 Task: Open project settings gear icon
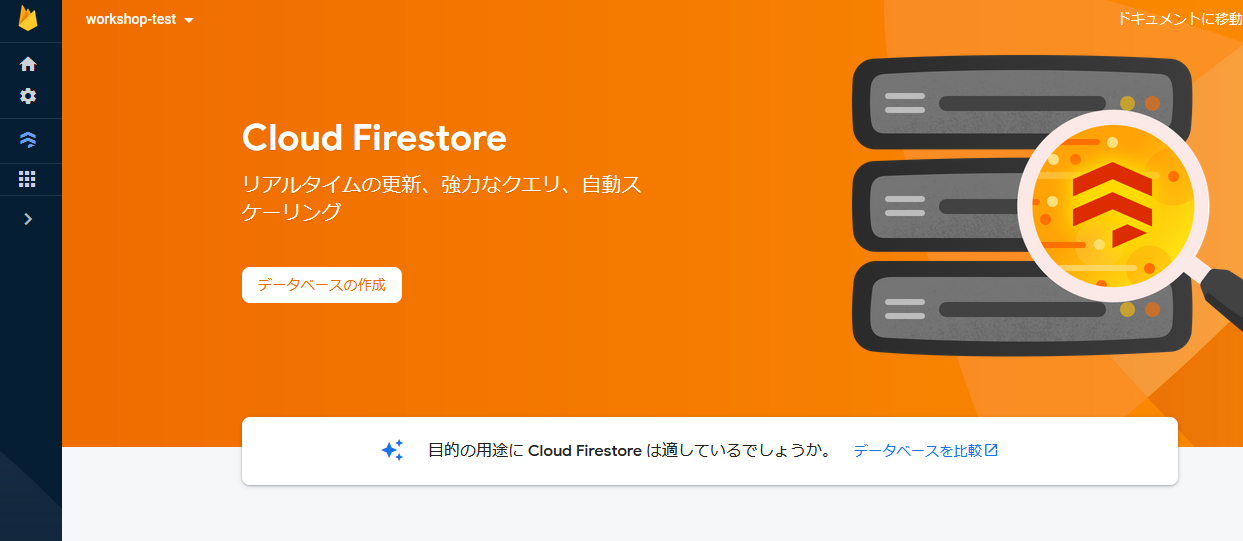click(28, 96)
